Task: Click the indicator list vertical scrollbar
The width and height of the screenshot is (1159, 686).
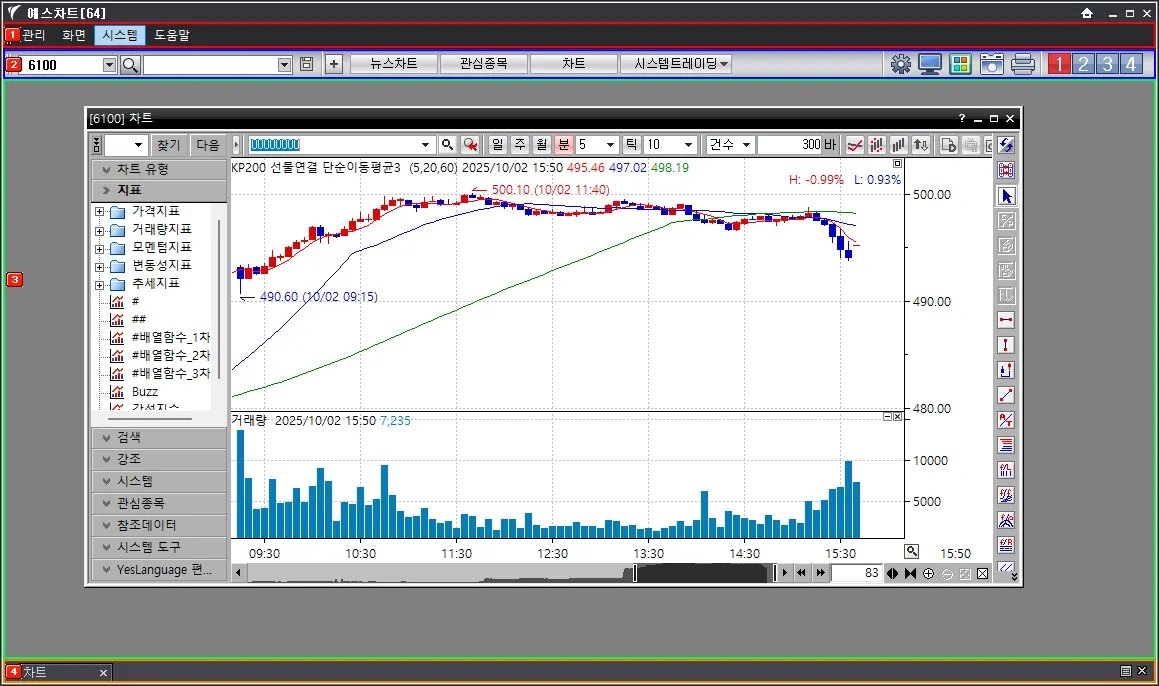Action: pos(219,299)
